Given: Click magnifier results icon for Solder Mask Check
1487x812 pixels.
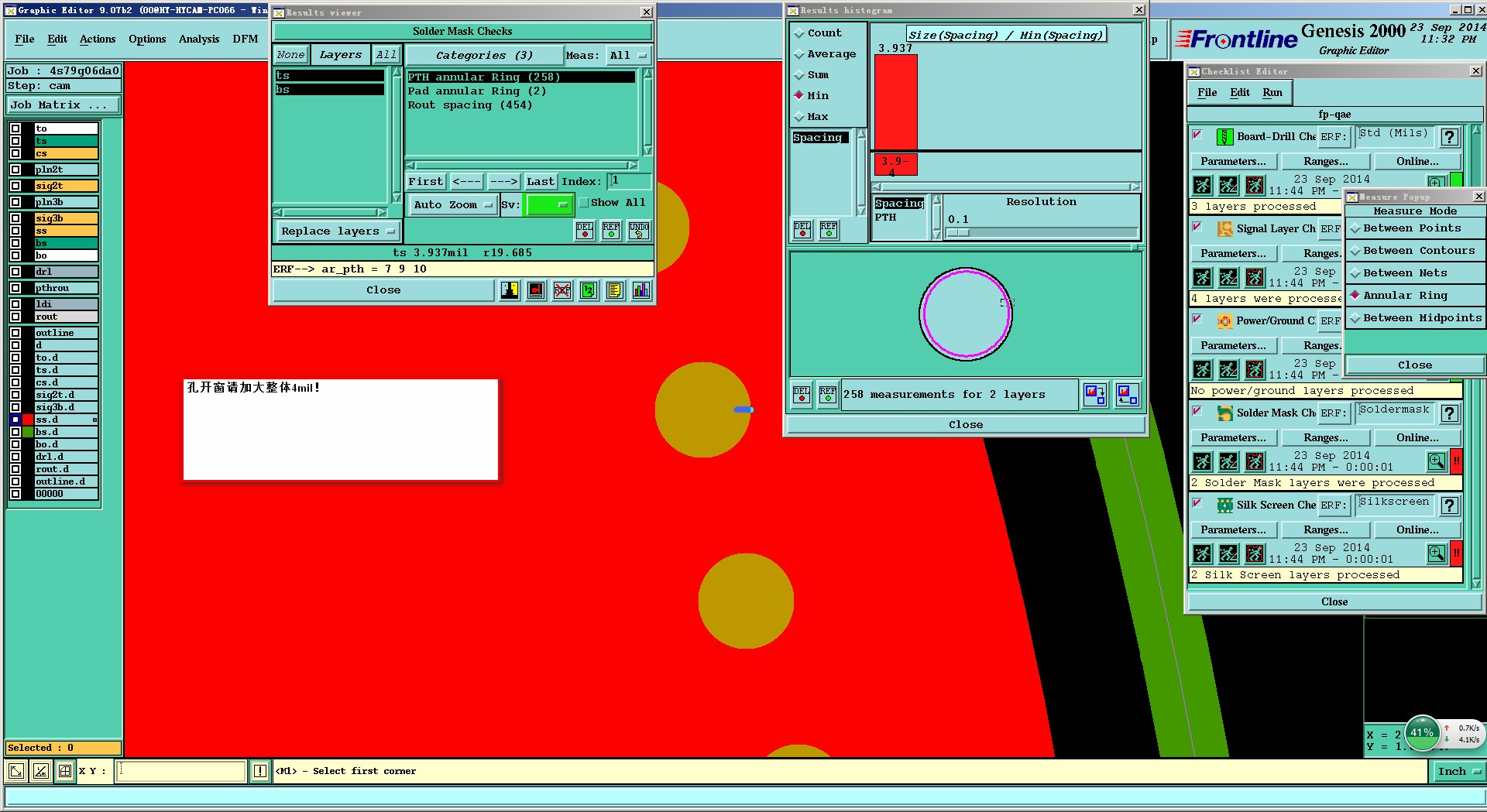Looking at the screenshot, I should point(1437,461).
